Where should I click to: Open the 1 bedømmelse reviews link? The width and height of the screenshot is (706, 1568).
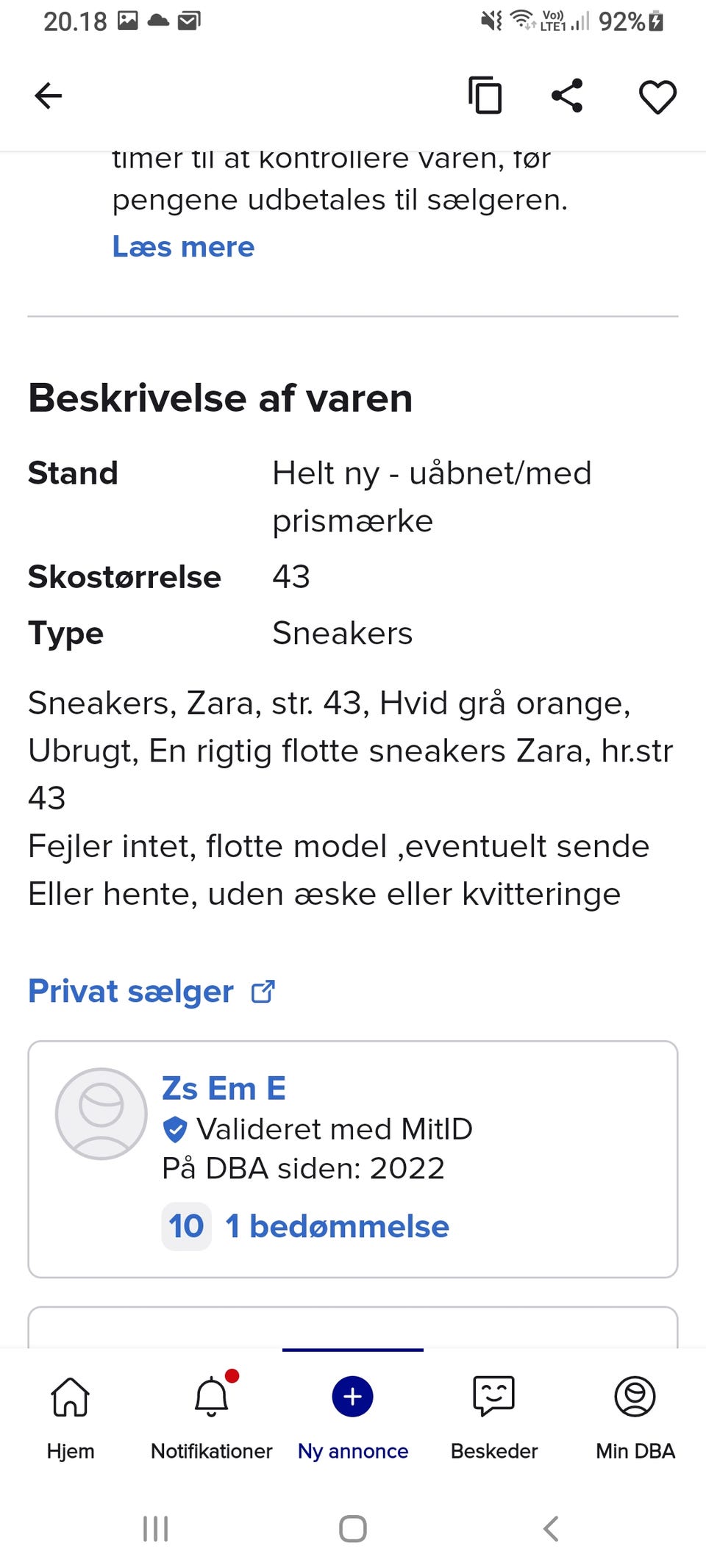pyautogui.click(x=338, y=1226)
